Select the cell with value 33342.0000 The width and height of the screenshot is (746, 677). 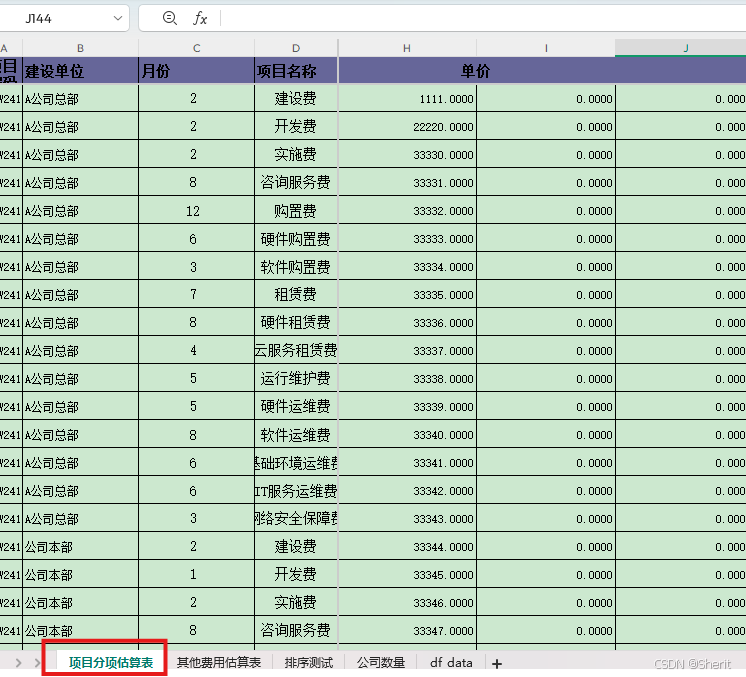[x=407, y=491]
